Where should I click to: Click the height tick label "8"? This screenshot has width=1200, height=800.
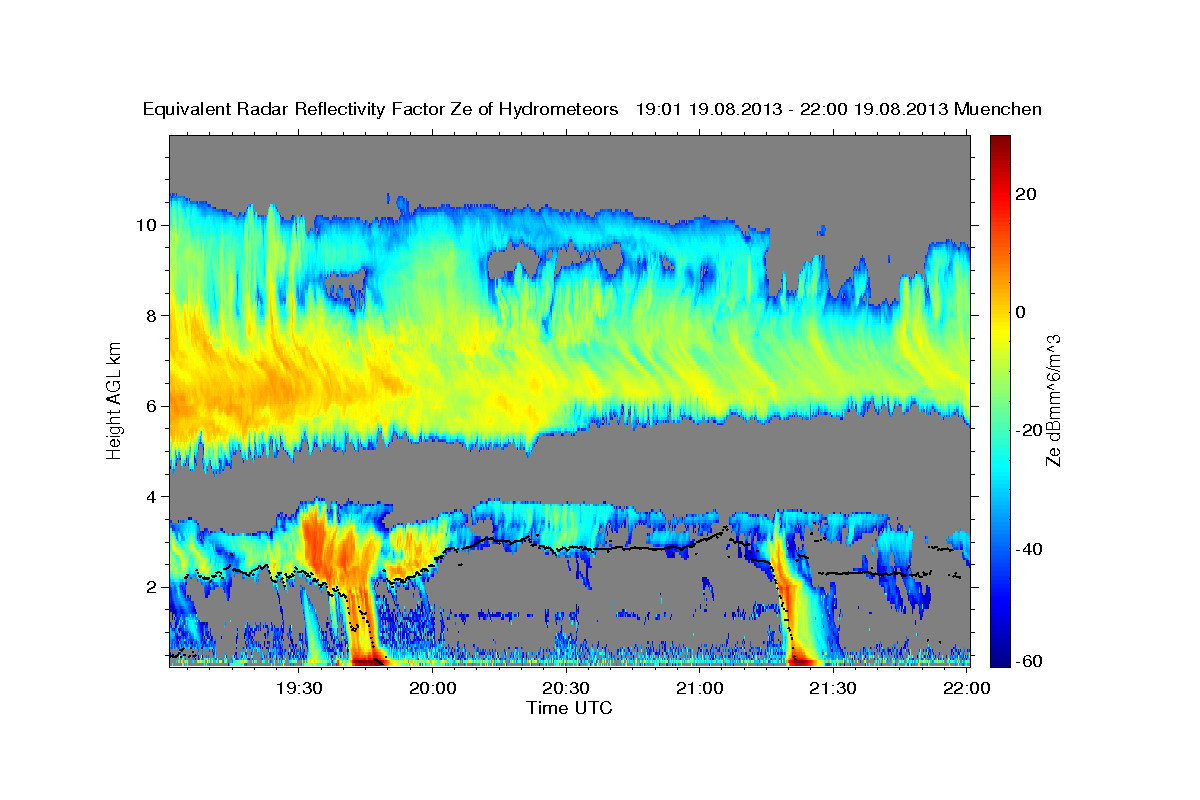tap(150, 315)
